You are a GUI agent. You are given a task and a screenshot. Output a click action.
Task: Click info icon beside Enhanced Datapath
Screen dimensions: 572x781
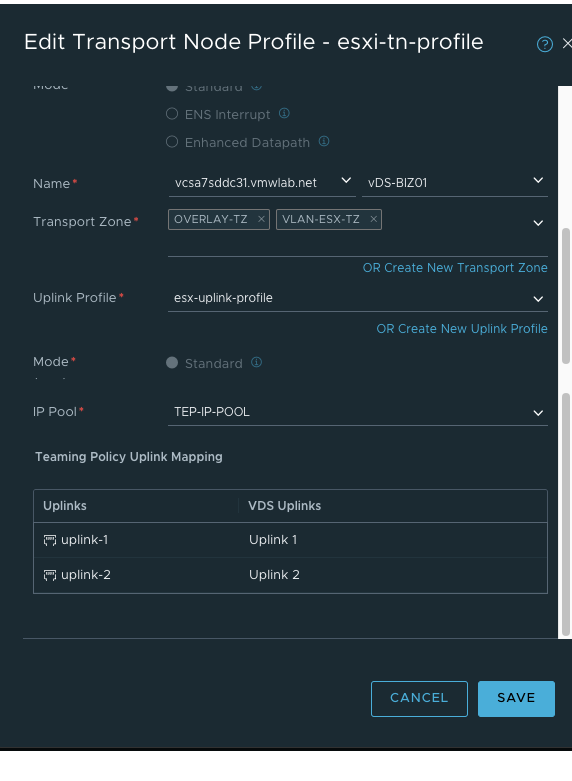click(324, 141)
